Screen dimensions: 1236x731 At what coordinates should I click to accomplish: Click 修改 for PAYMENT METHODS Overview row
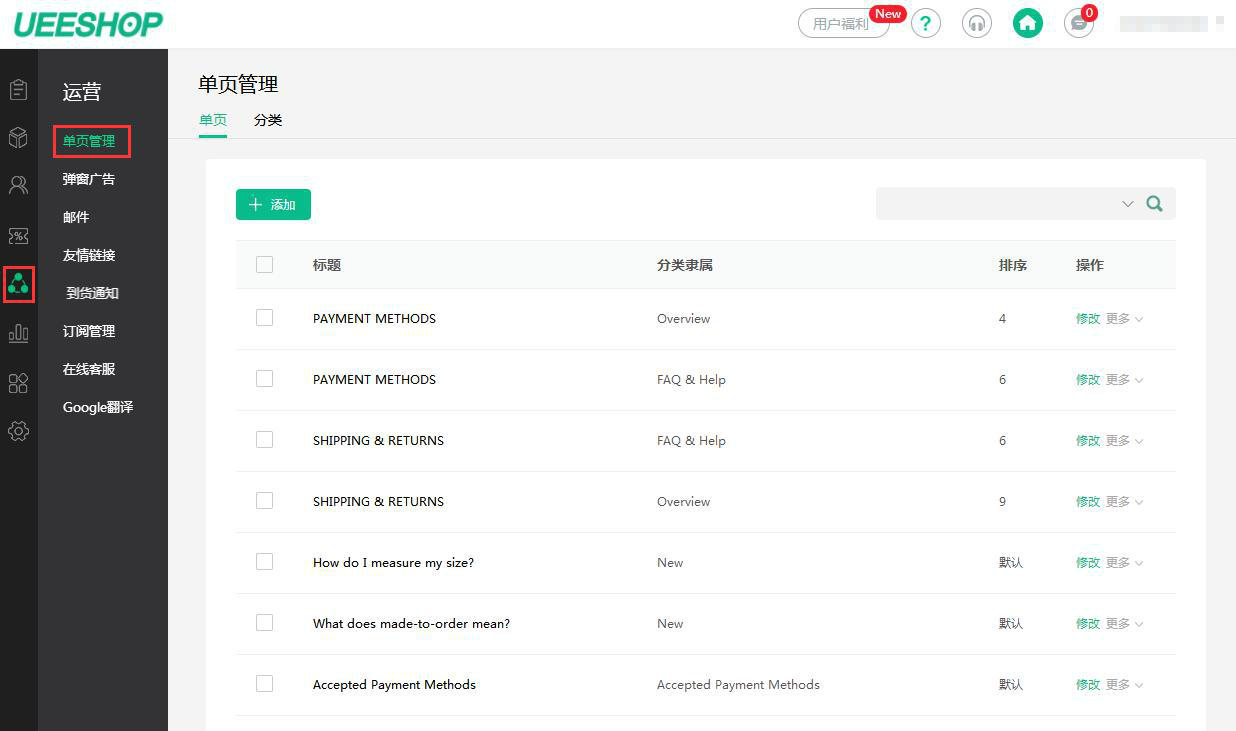1088,319
